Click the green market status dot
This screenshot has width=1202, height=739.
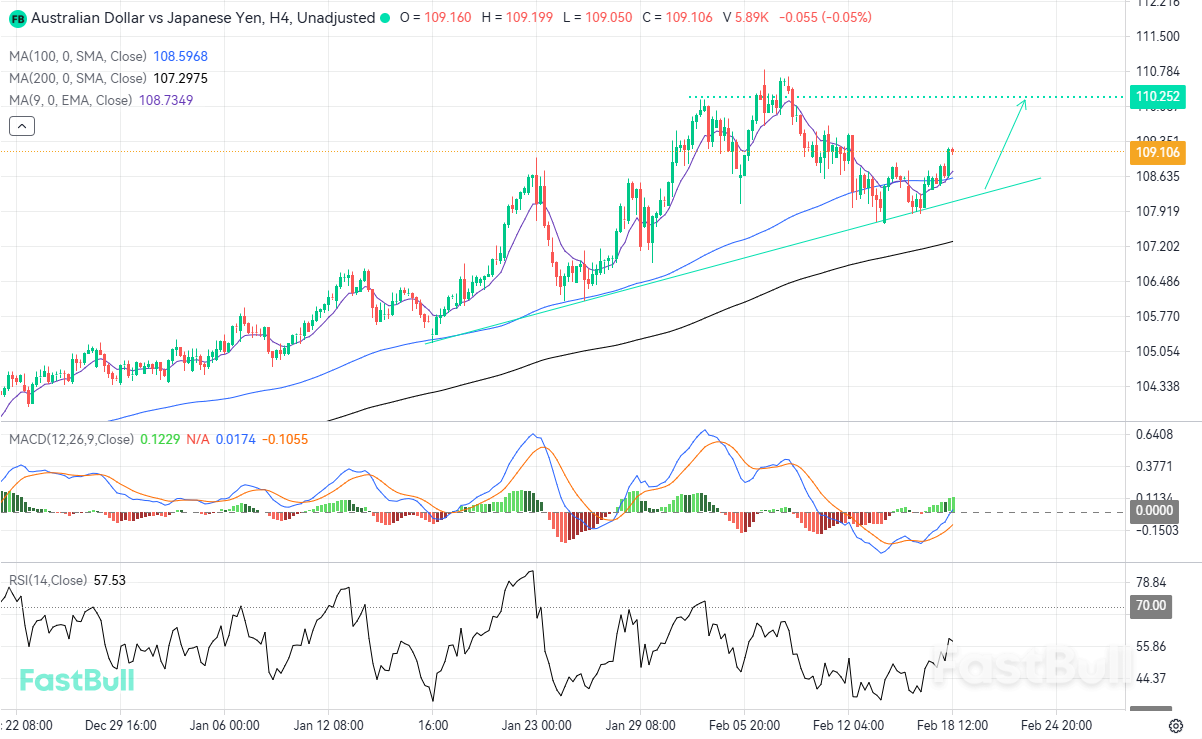point(385,18)
